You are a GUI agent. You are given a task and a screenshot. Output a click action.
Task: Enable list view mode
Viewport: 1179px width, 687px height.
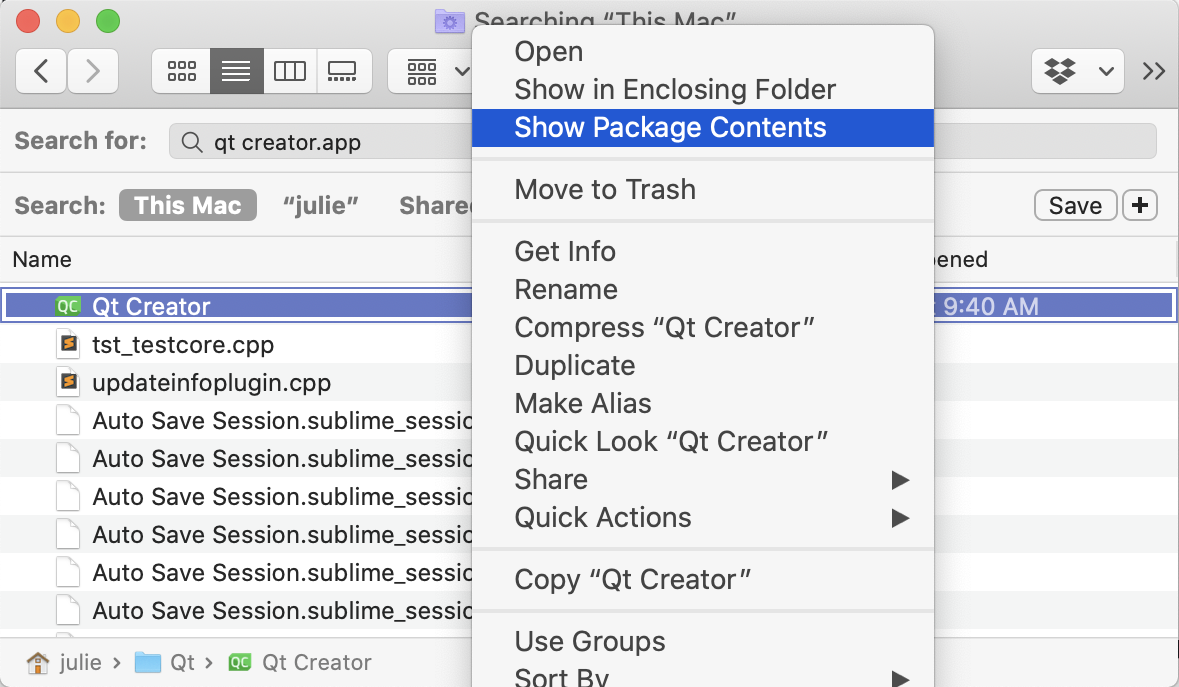236,71
